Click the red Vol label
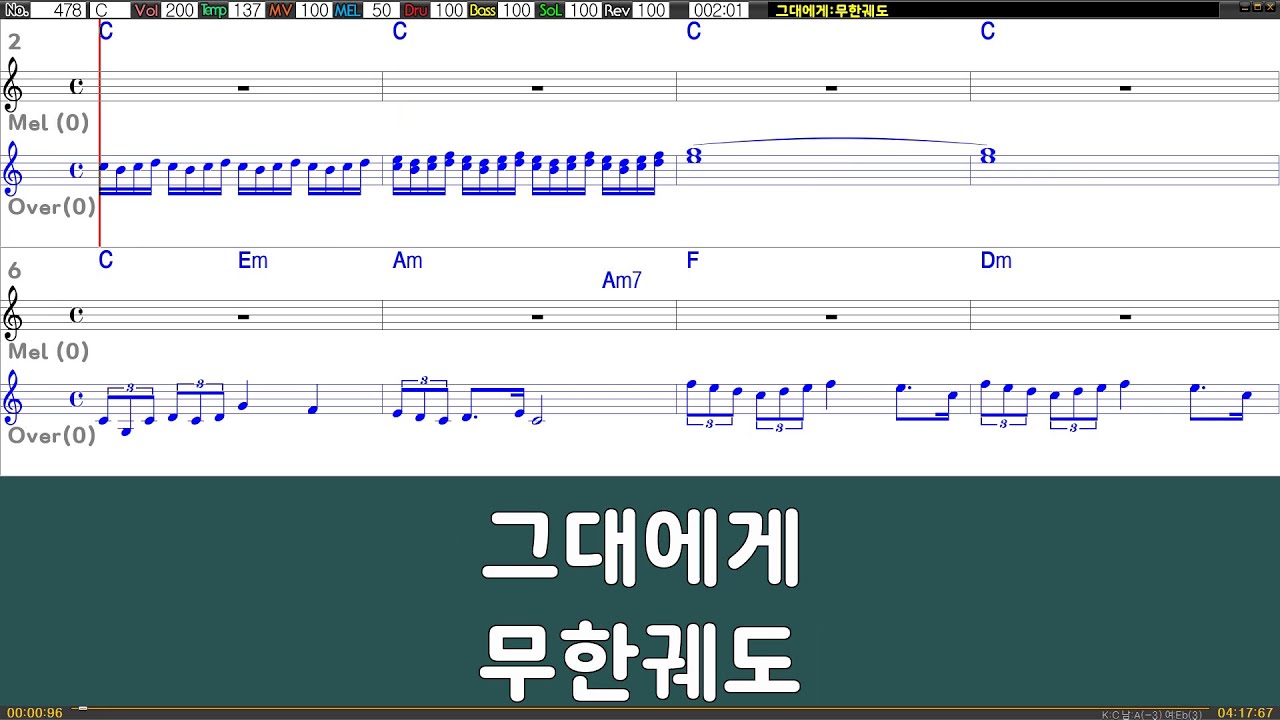The height and width of the screenshot is (720, 1280). (146, 10)
